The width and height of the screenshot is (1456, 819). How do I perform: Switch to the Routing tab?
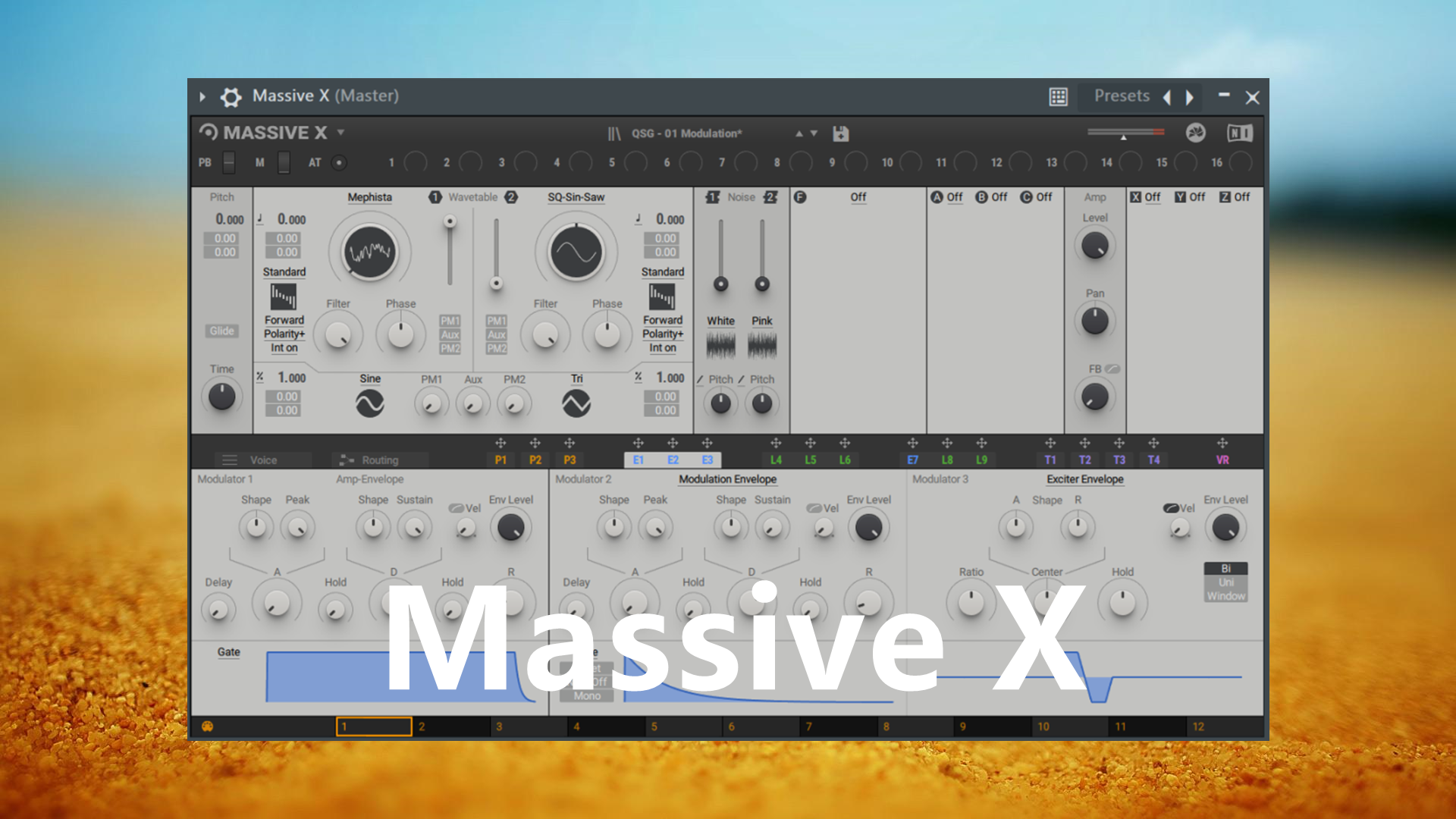coord(380,460)
